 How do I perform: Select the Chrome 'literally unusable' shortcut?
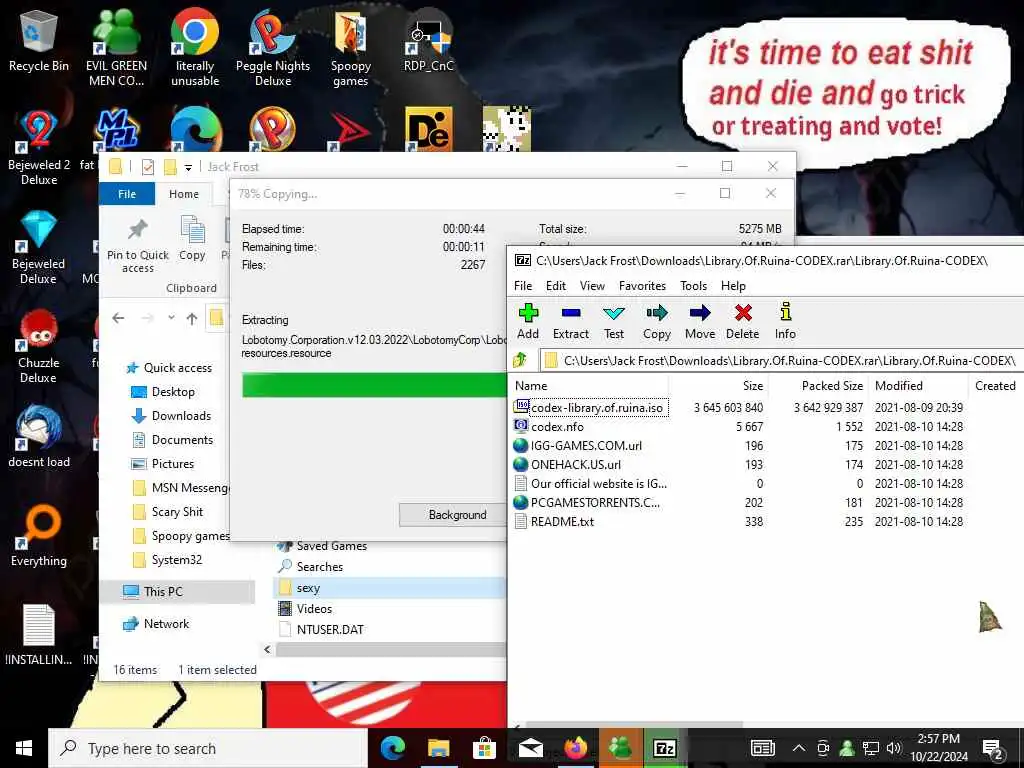[195, 47]
